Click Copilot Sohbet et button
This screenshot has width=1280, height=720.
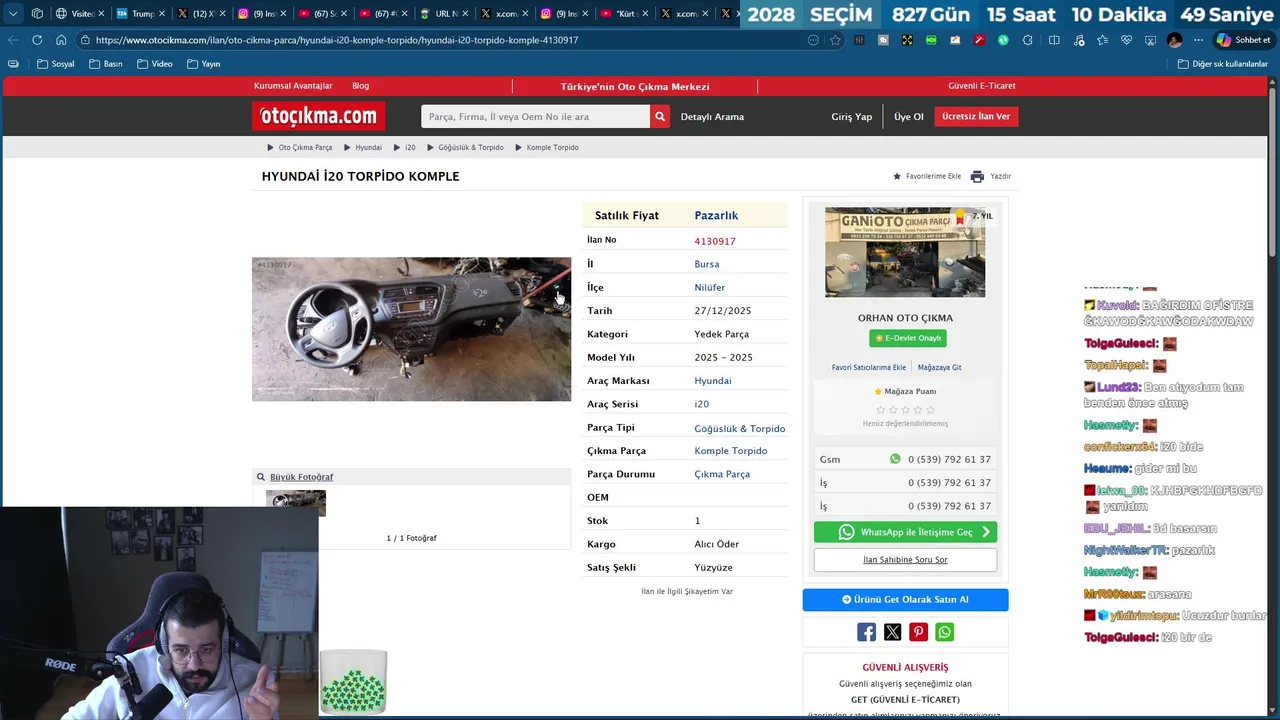click(1243, 40)
